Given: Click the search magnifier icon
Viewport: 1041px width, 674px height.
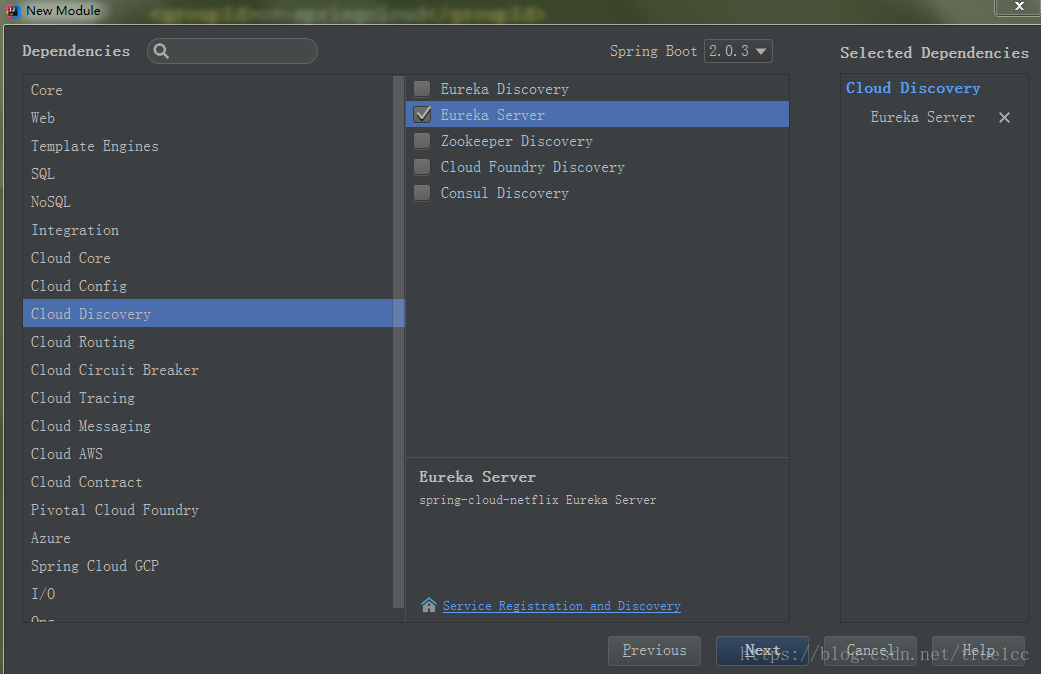Looking at the screenshot, I should (161, 51).
